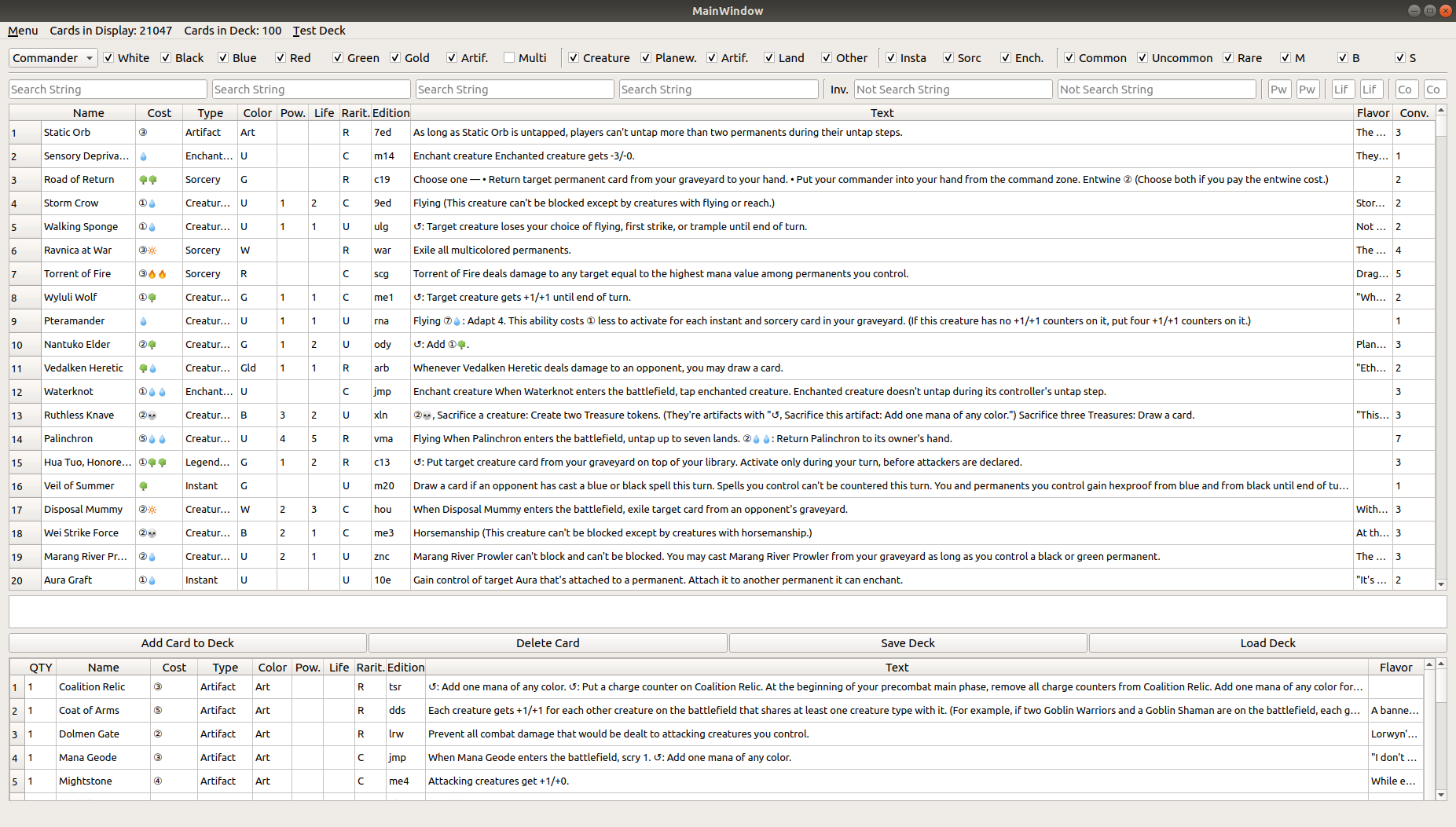
Task: Click Pteramander's blue mana cost icon
Action: [143, 321]
